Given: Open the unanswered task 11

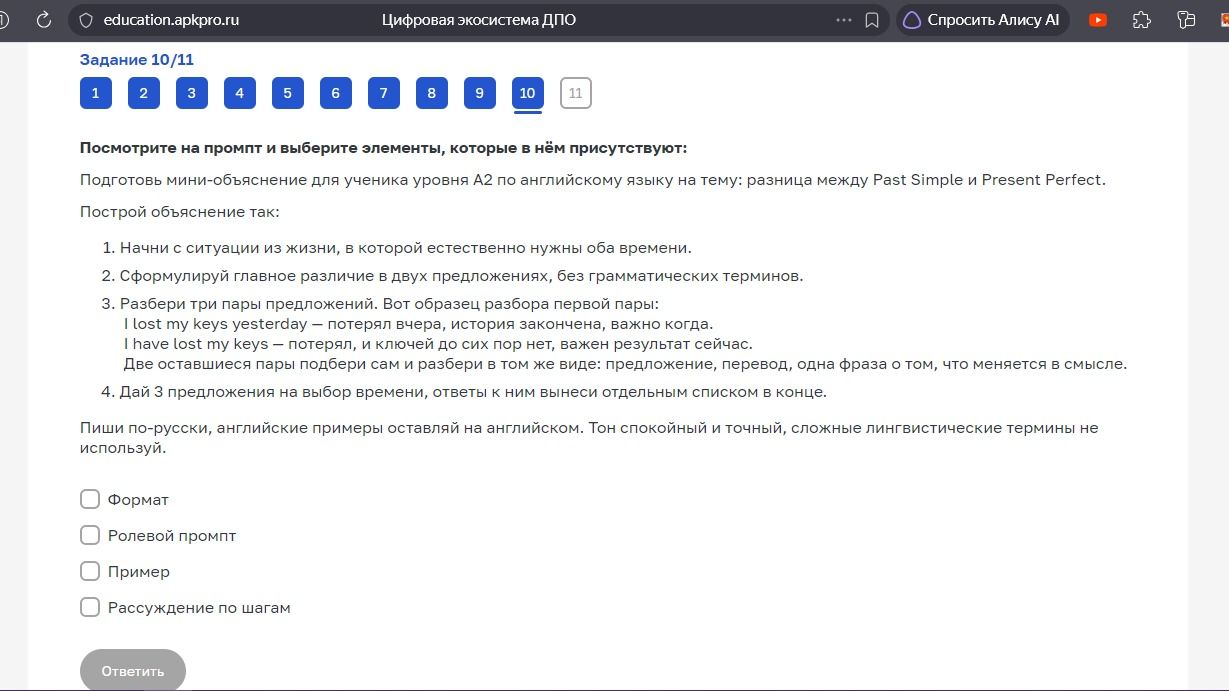Looking at the screenshot, I should coord(575,93).
